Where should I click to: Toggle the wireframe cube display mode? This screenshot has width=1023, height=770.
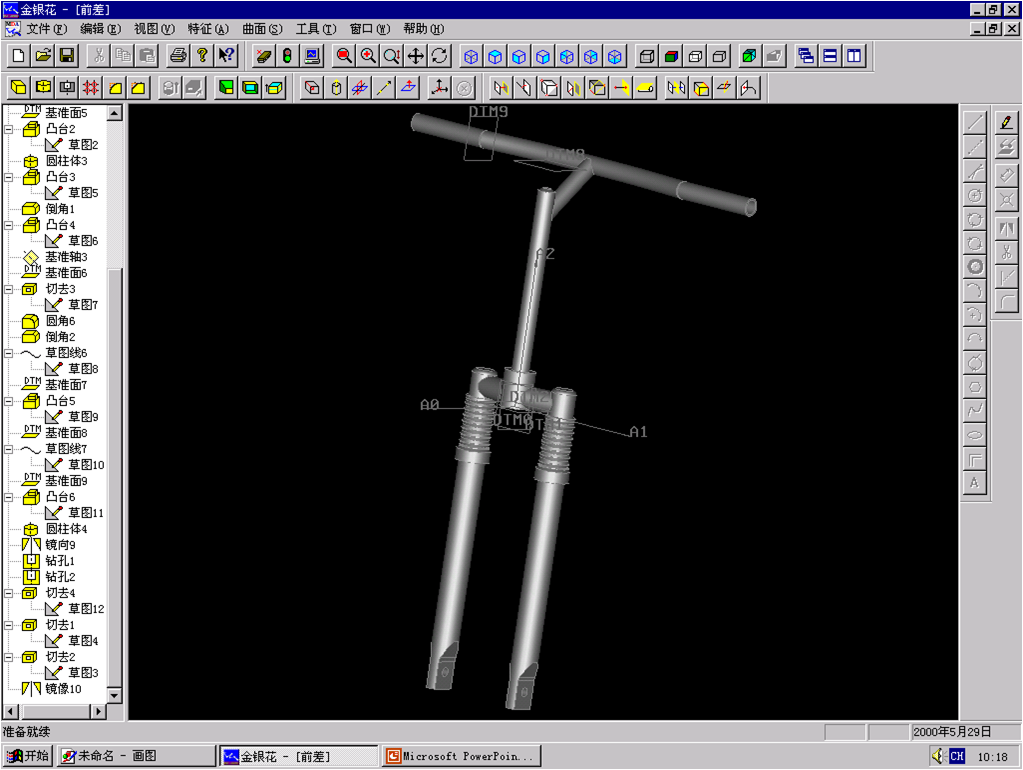coord(647,56)
